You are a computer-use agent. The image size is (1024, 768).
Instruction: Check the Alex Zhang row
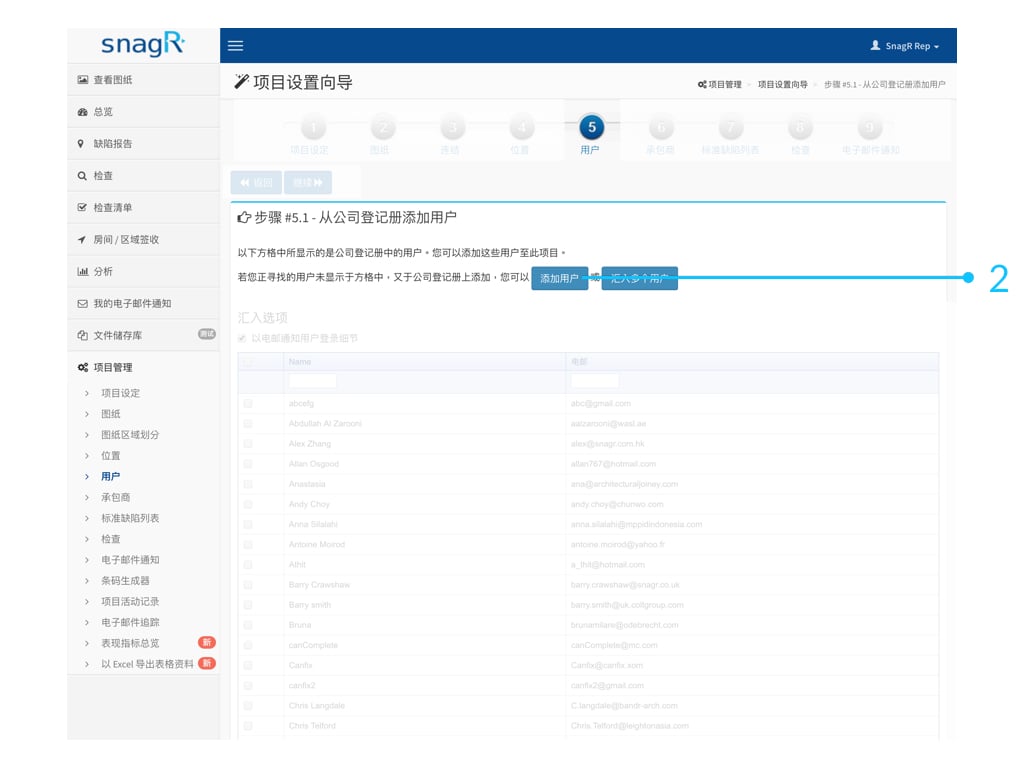point(248,444)
